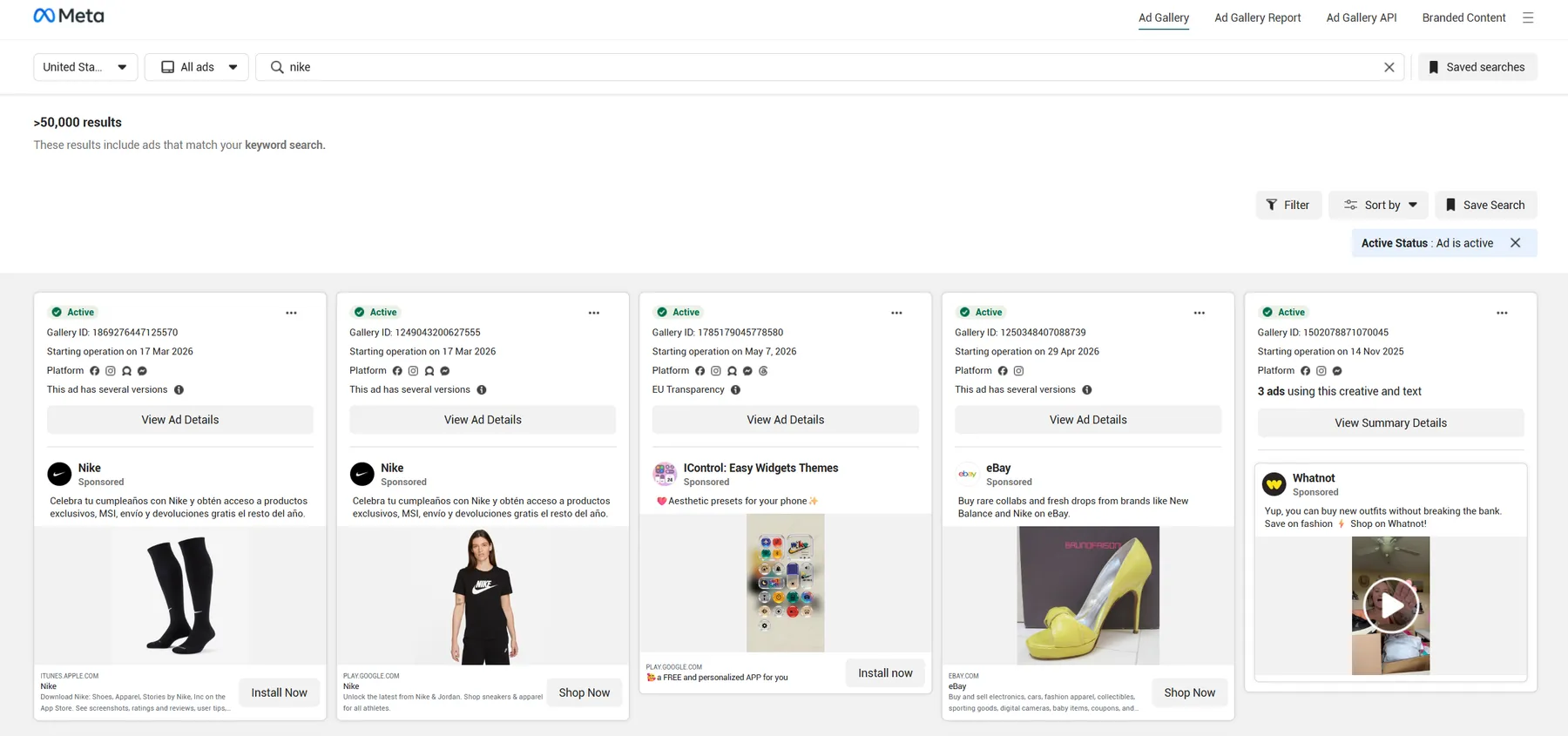Click the Nike avatar on the socks ad
The height and width of the screenshot is (736, 1568).
pos(59,474)
